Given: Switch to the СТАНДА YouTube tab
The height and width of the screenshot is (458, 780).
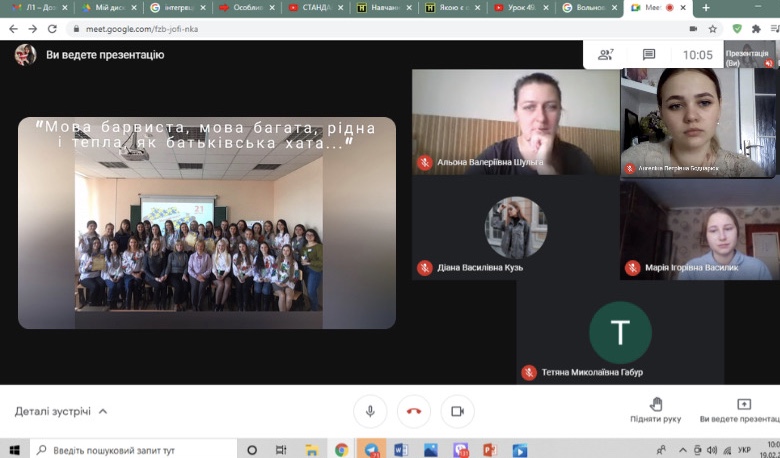Looking at the screenshot, I should (x=314, y=8).
